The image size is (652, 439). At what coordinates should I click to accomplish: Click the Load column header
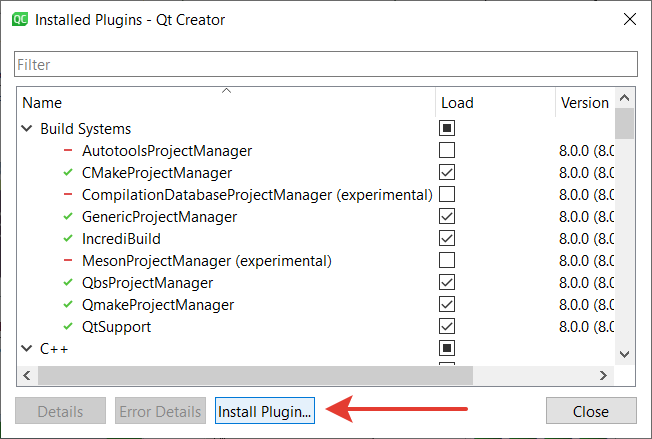[x=495, y=103]
